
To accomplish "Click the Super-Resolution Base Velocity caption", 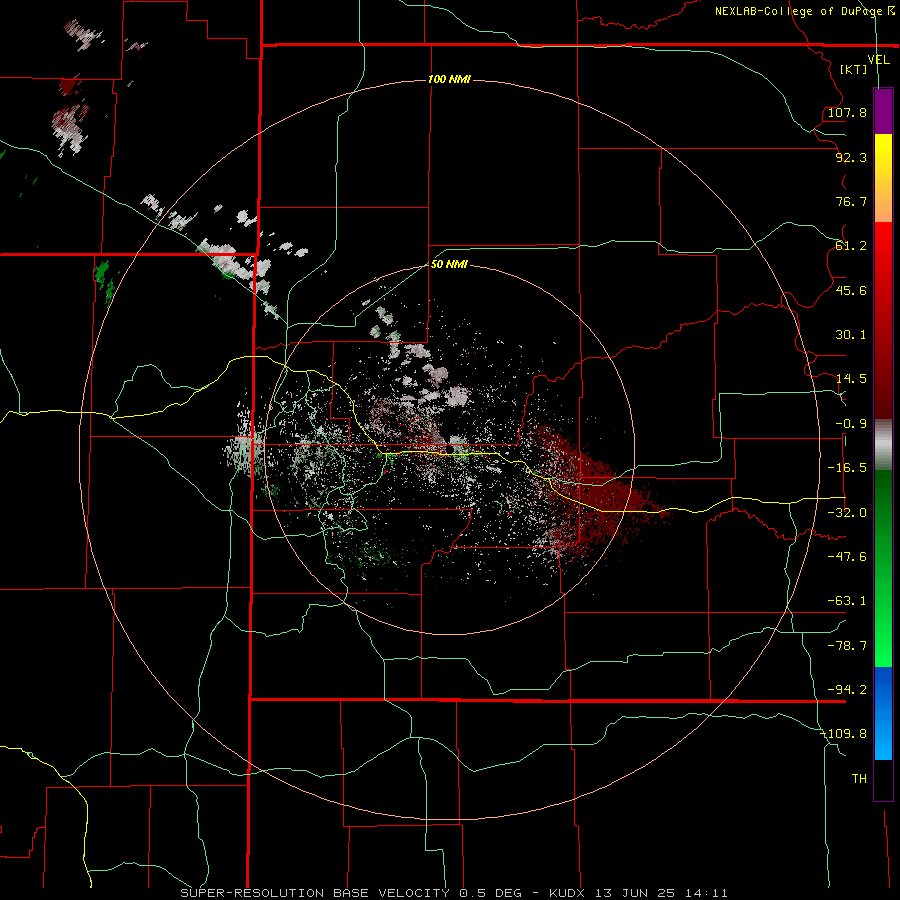I will [454, 893].
